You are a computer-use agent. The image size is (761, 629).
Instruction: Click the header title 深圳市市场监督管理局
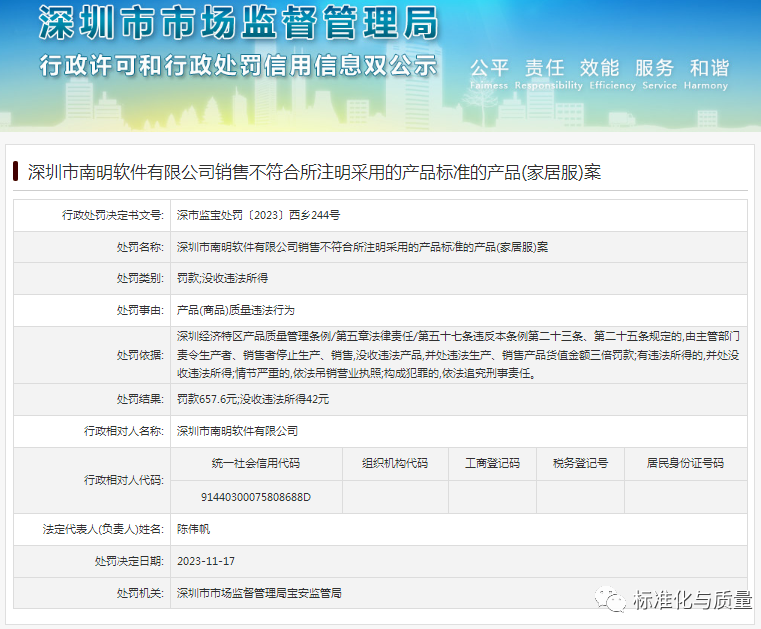click(238, 22)
